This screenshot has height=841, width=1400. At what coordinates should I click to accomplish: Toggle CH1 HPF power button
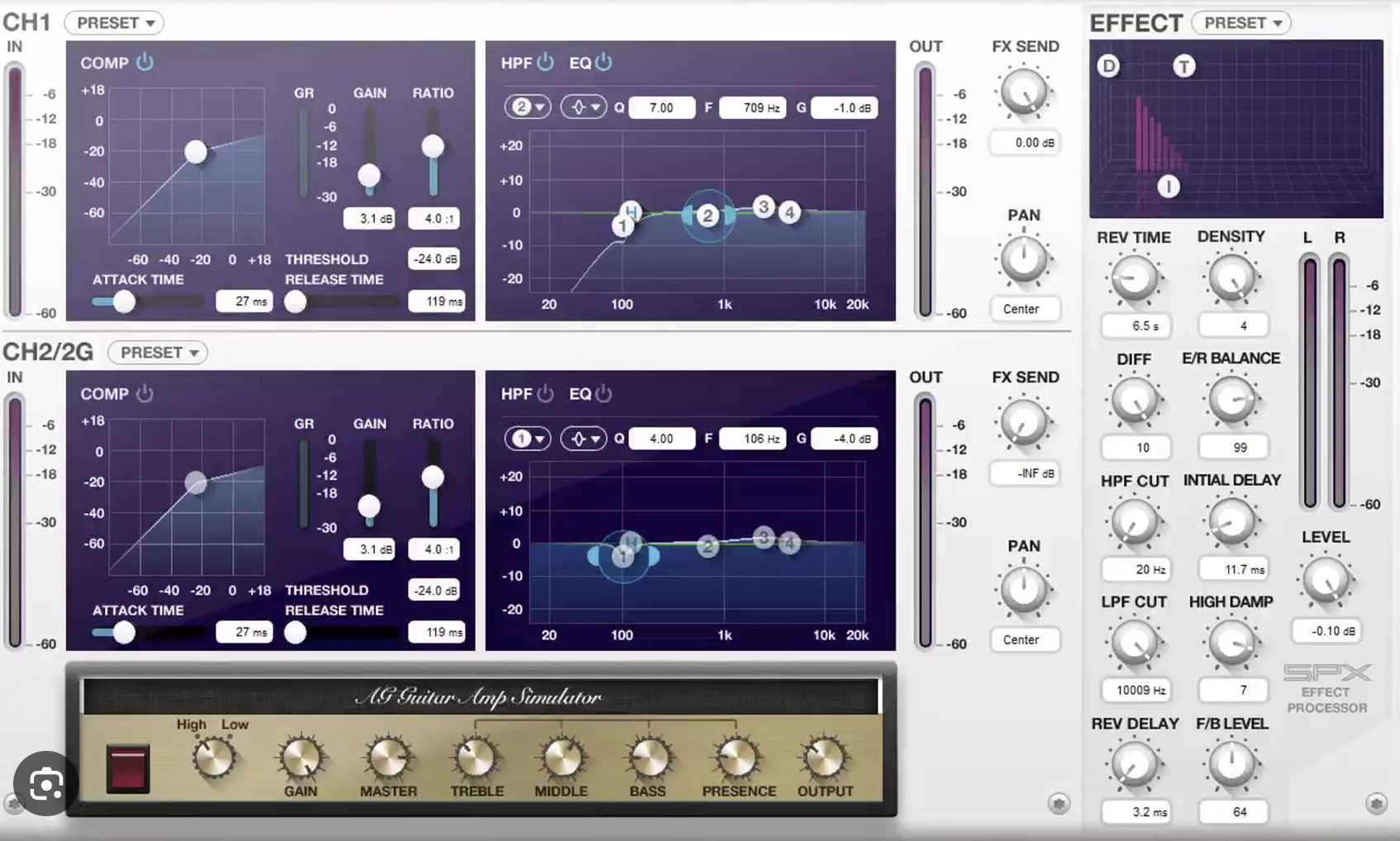(545, 62)
